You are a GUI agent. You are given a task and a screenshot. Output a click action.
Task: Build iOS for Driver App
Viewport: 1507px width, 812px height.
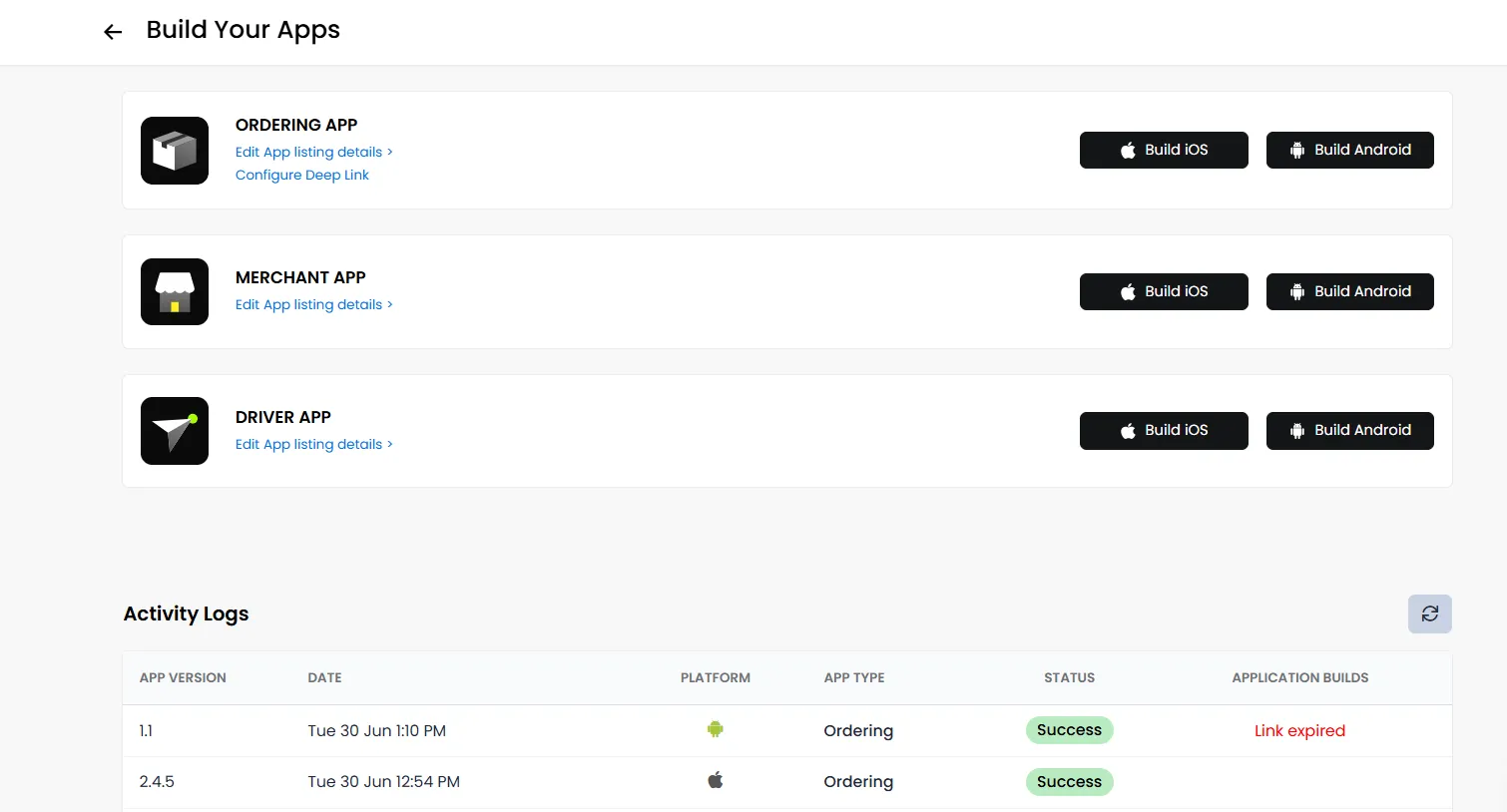click(x=1164, y=430)
